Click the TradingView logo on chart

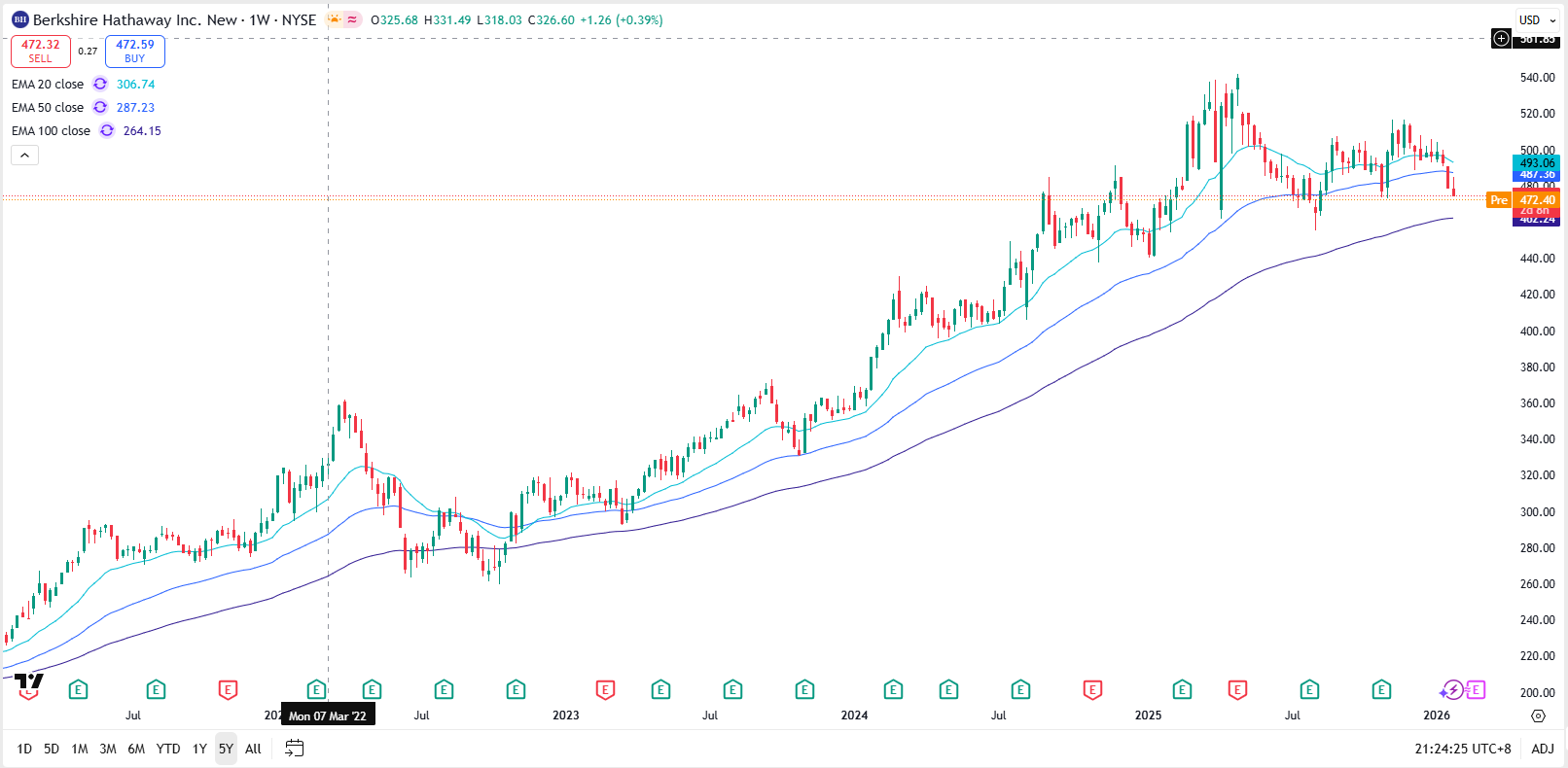click(x=29, y=681)
